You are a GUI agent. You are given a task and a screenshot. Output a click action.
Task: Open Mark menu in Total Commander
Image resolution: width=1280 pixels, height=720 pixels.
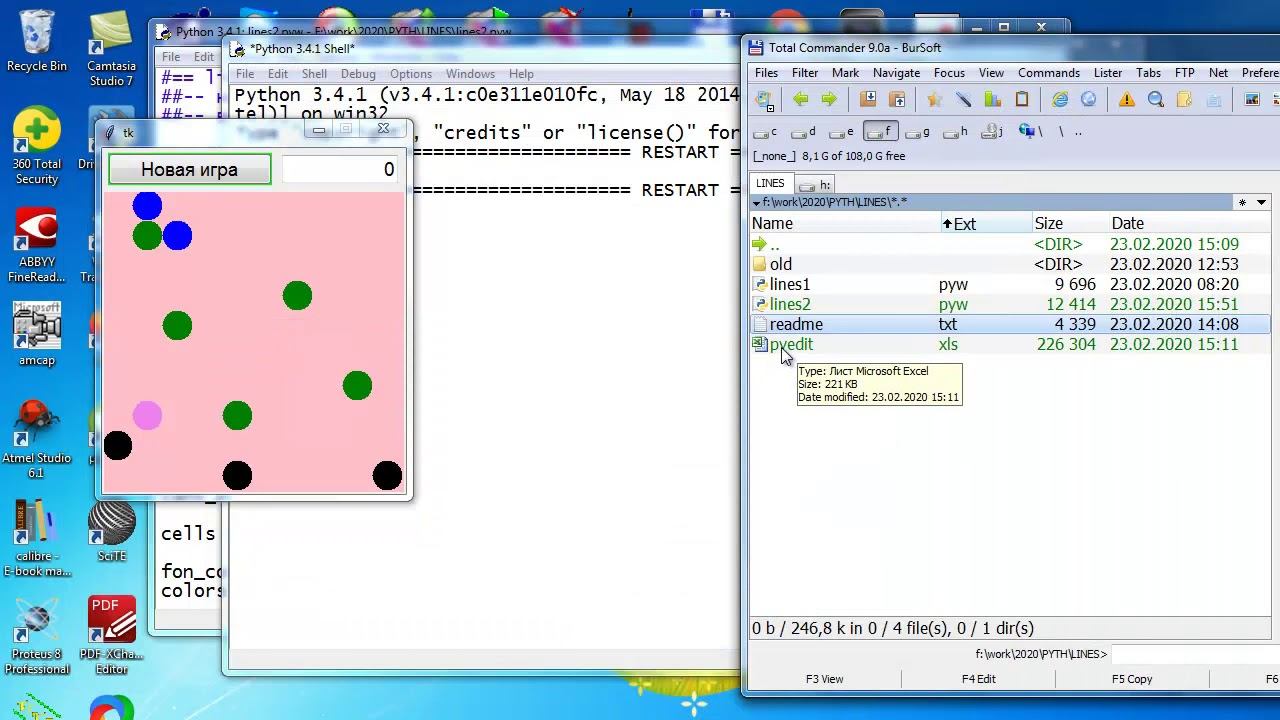[845, 73]
